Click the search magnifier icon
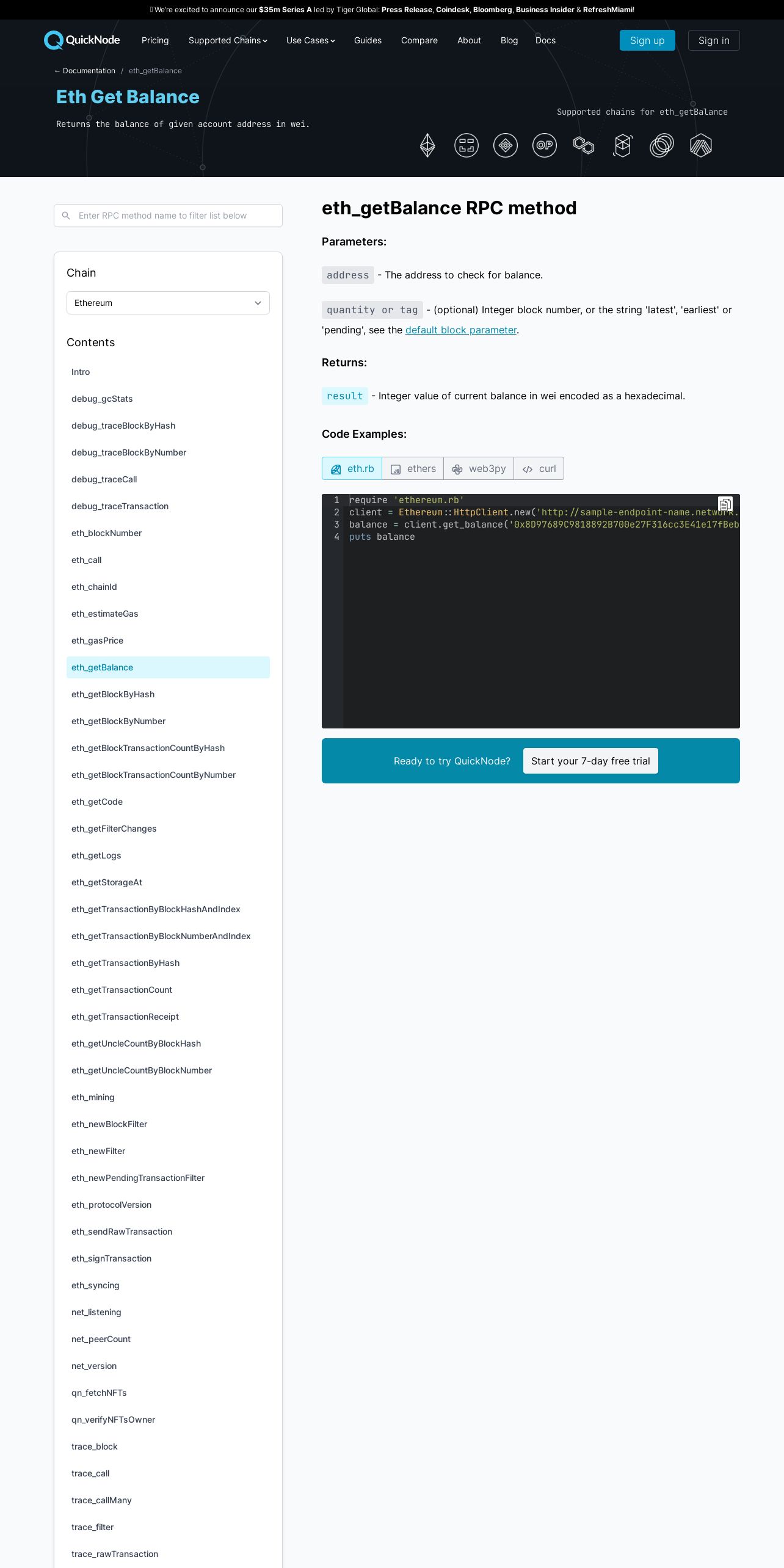Image resolution: width=784 pixels, height=1568 pixels. pyautogui.click(x=66, y=216)
